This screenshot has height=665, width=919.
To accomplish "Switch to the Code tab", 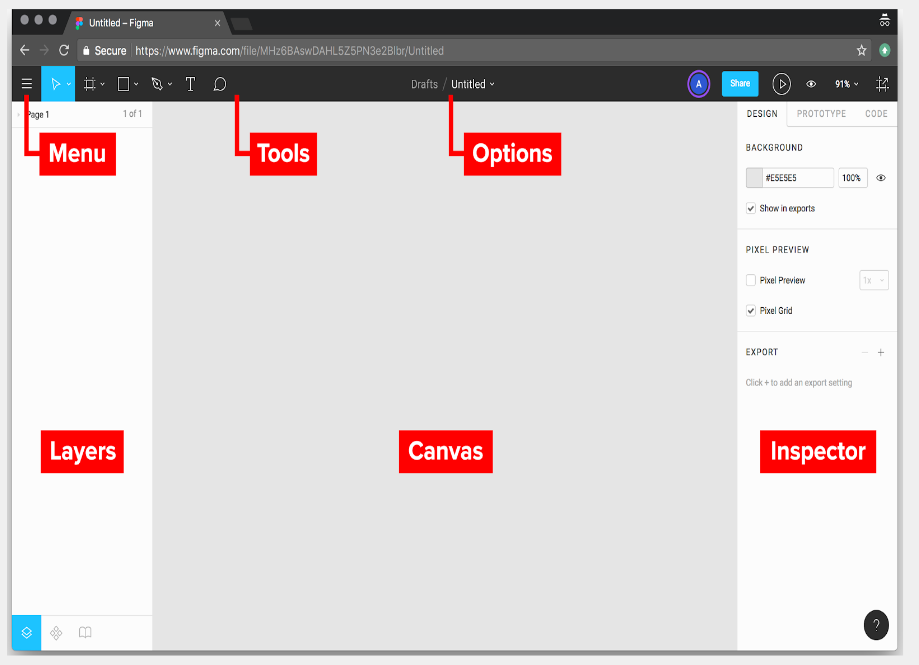I will [x=876, y=113].
